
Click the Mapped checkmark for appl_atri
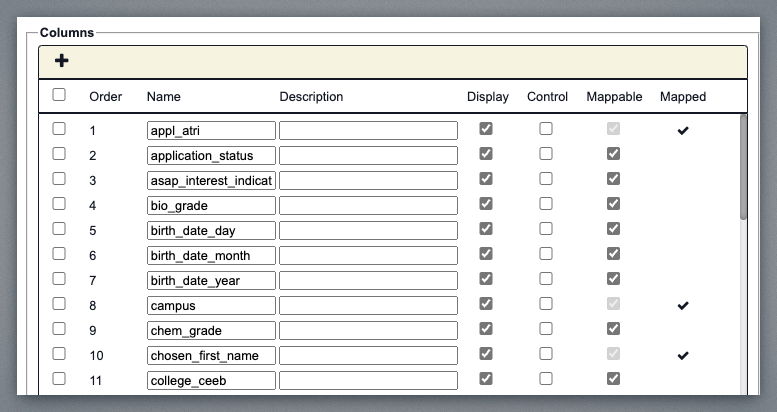pos(683,130)
